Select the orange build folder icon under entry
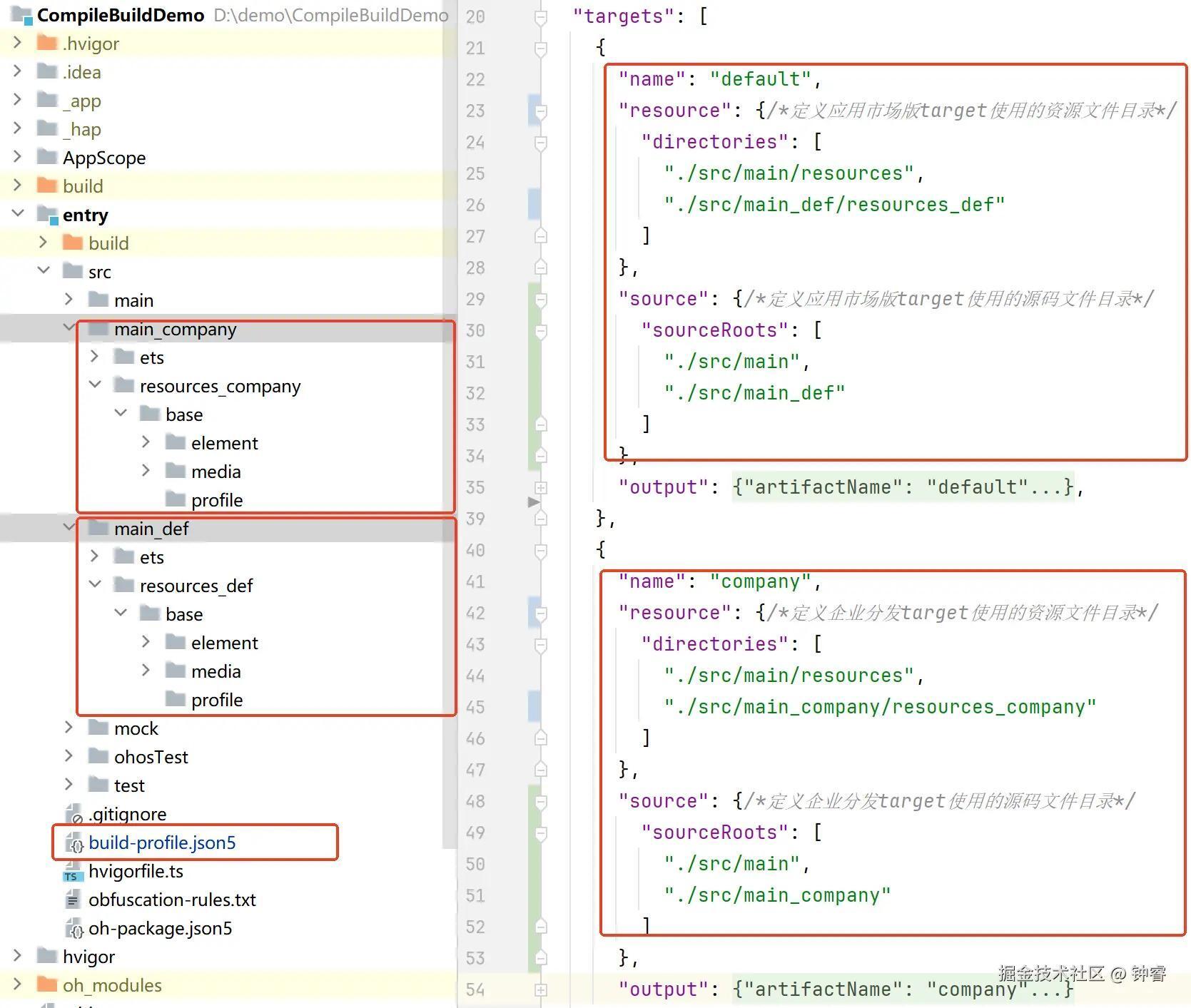 click(73, 243)
